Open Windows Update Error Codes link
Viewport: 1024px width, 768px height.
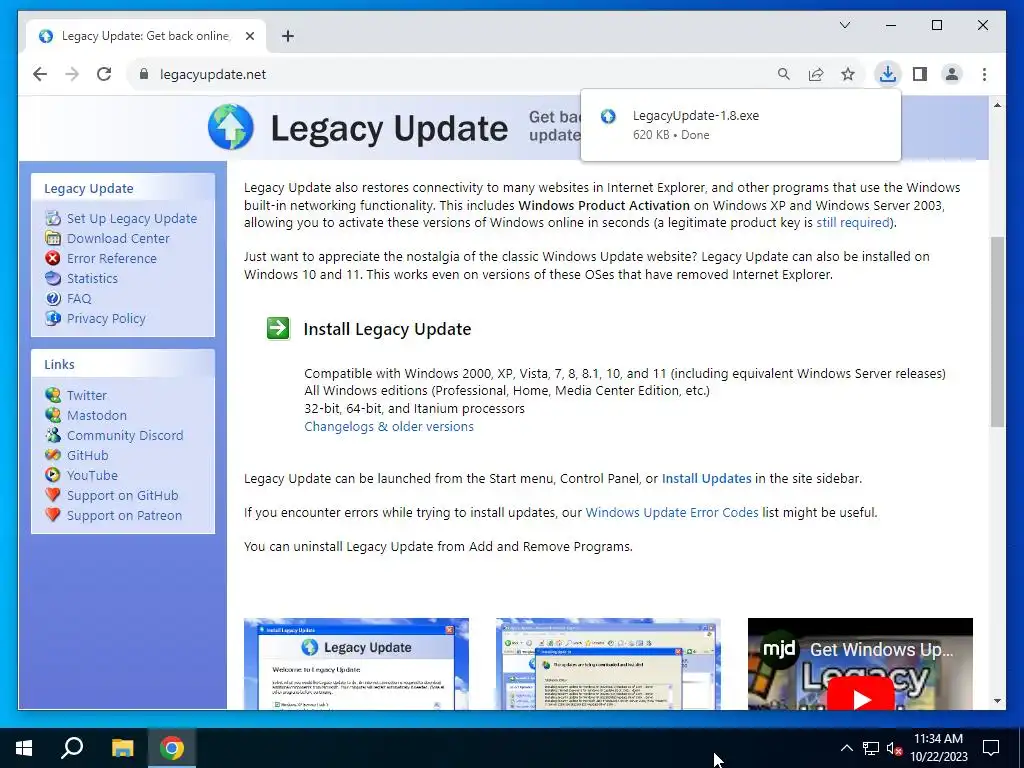[x=672, y=513]
